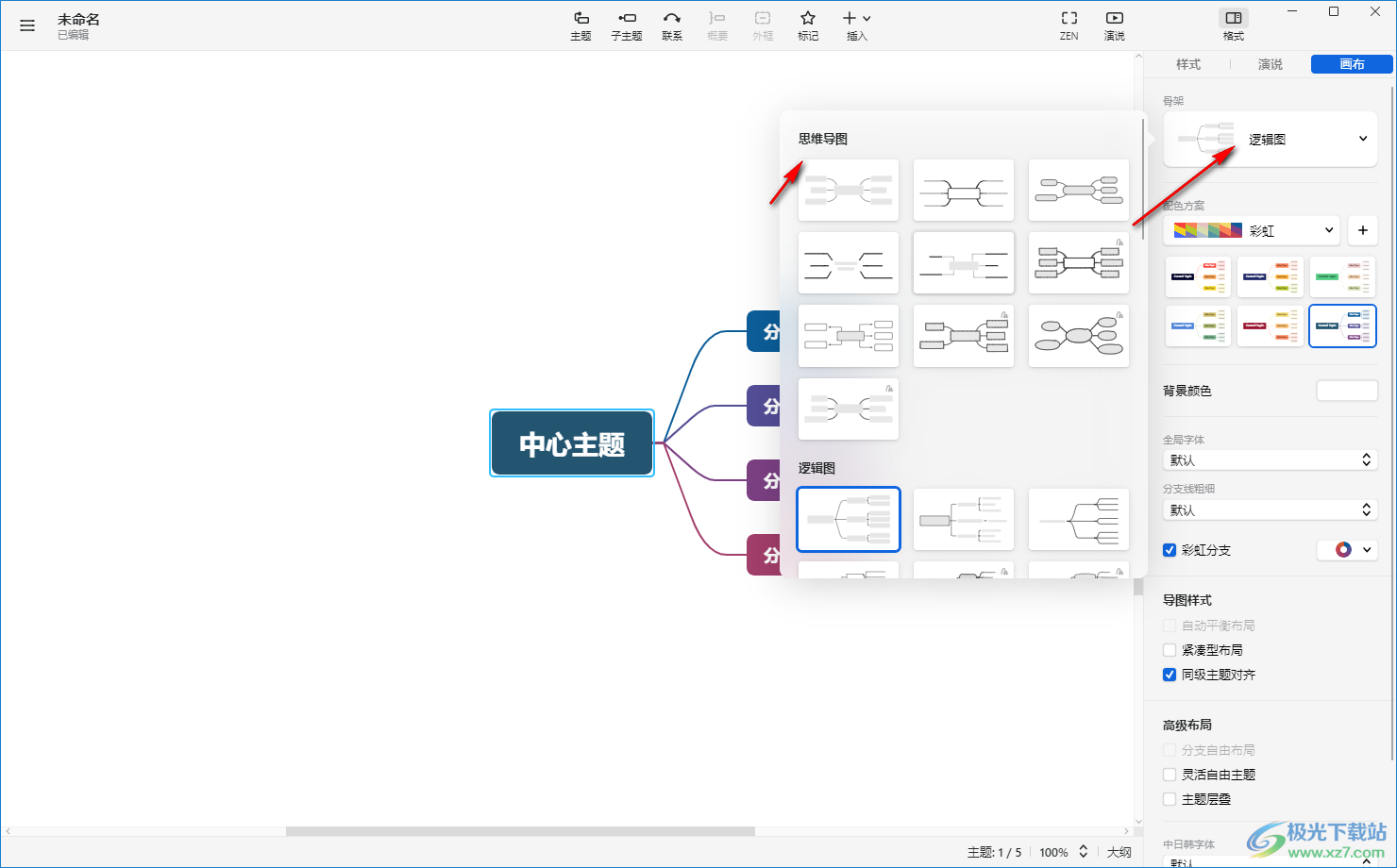Screen dimensions: 1397x868
Task: Enable the 紧凑型布局 checkbox
Action: click(1170, 650)
